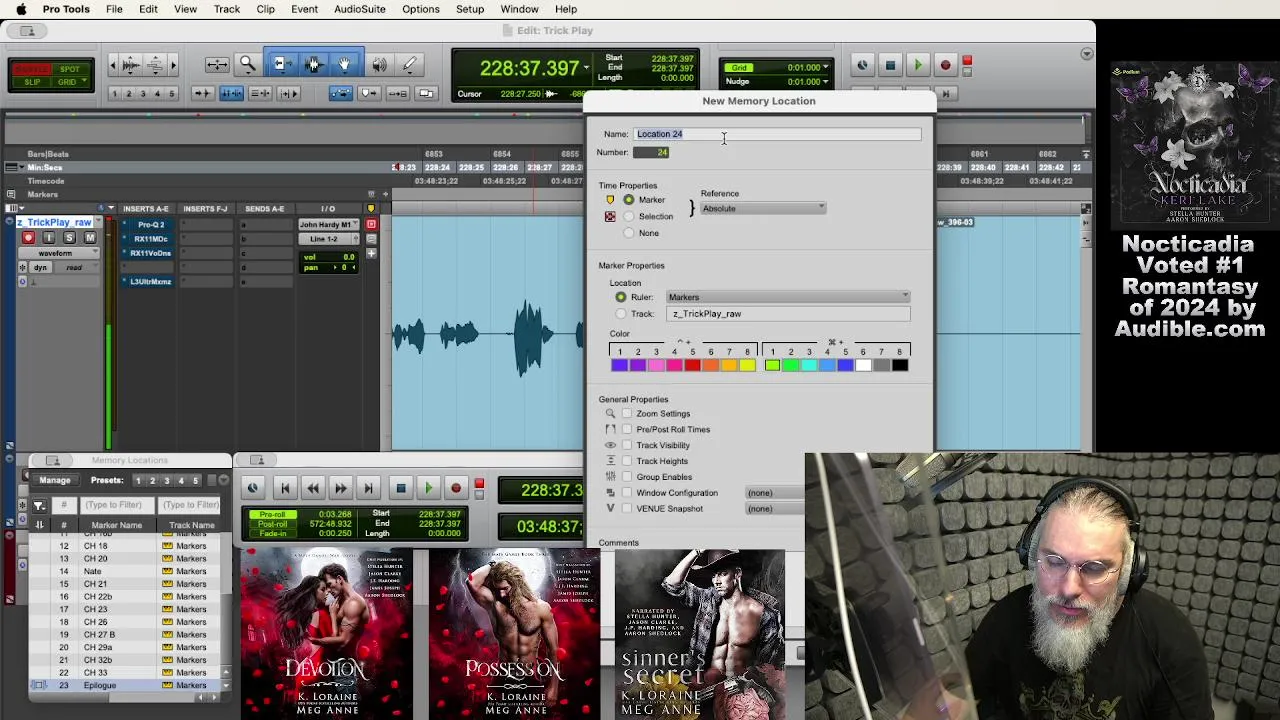This screenshot has height=720, width=1280.
Task: Open the Window Configuration (none) dropdown
Action: tap(775, 493)
